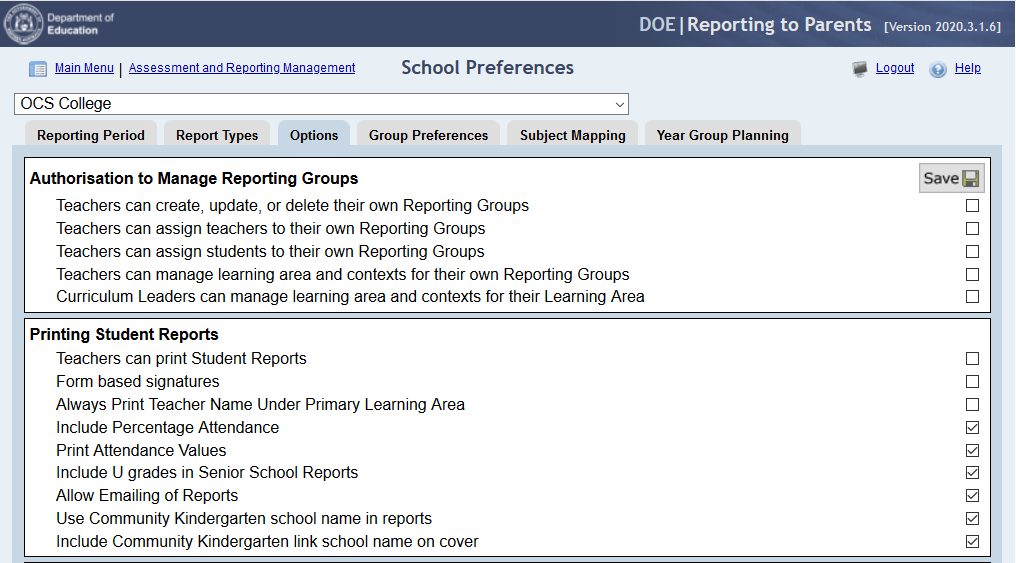Switch to the Reporting Period tab
This screenshot has width=1016, height=563.
(x=91, y=135)
